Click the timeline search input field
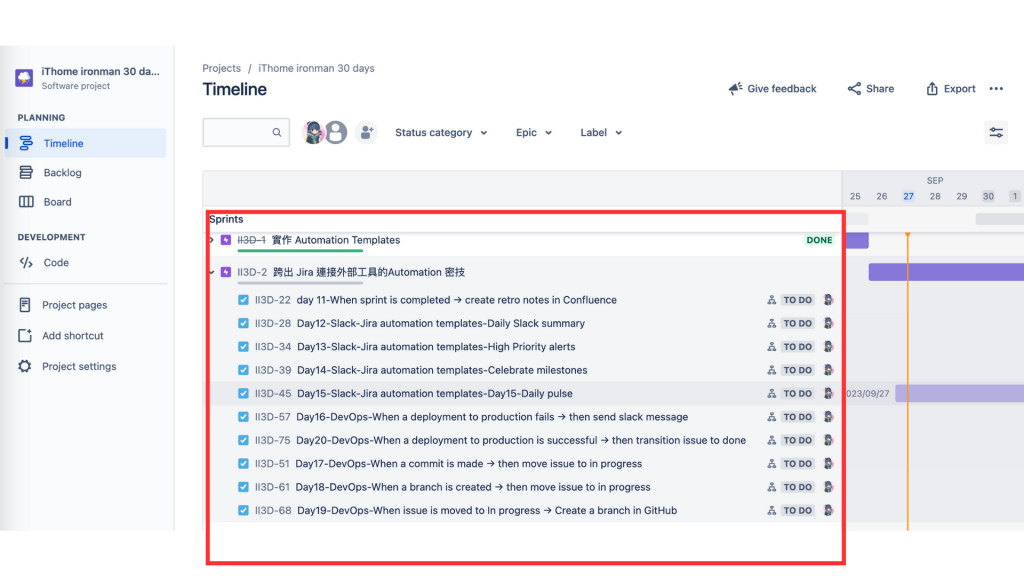The height and width of the screenshot is (576, 1024). point(246,133)
